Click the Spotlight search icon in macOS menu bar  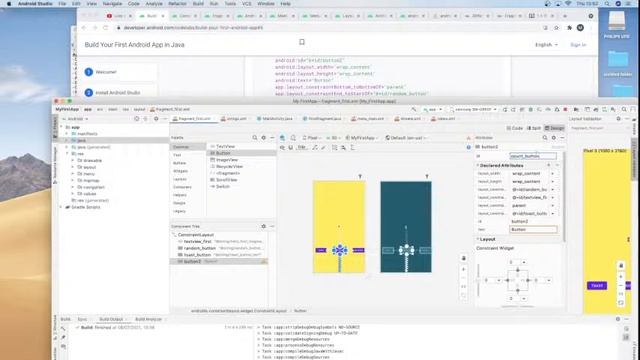(x=607, y=4)
